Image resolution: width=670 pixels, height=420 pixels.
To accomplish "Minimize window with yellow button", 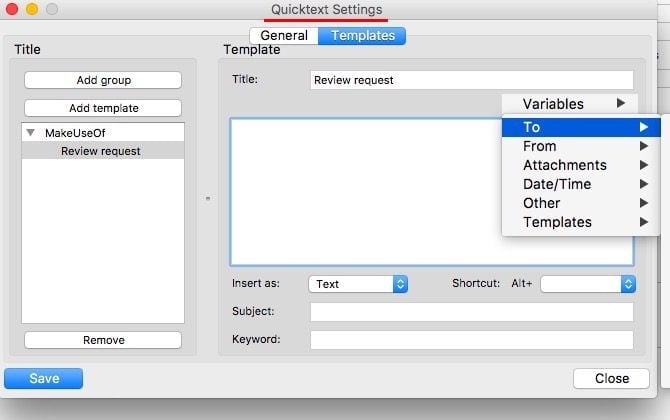I will [x=32, y=9].
